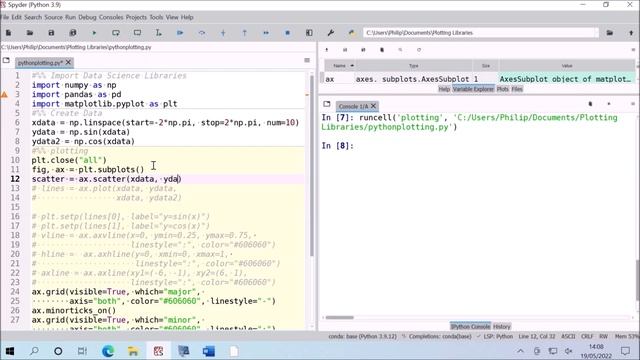
Task: Click the CRLF line ending status entry
Action: [587, 337]
